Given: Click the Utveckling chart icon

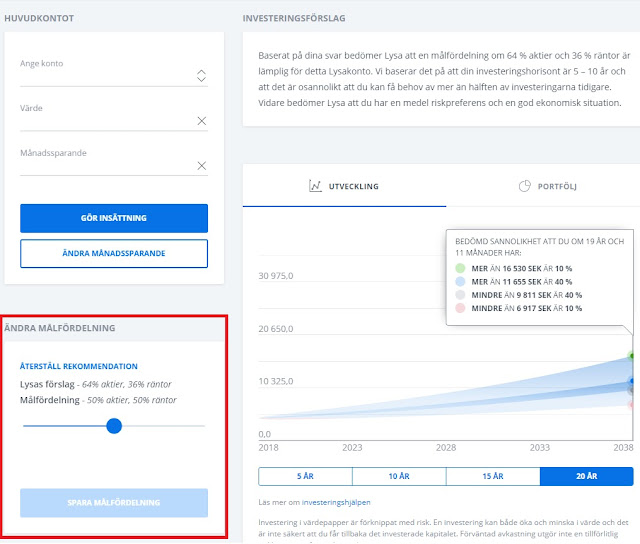Looking at the screenshot, I should tap(315, 186).
